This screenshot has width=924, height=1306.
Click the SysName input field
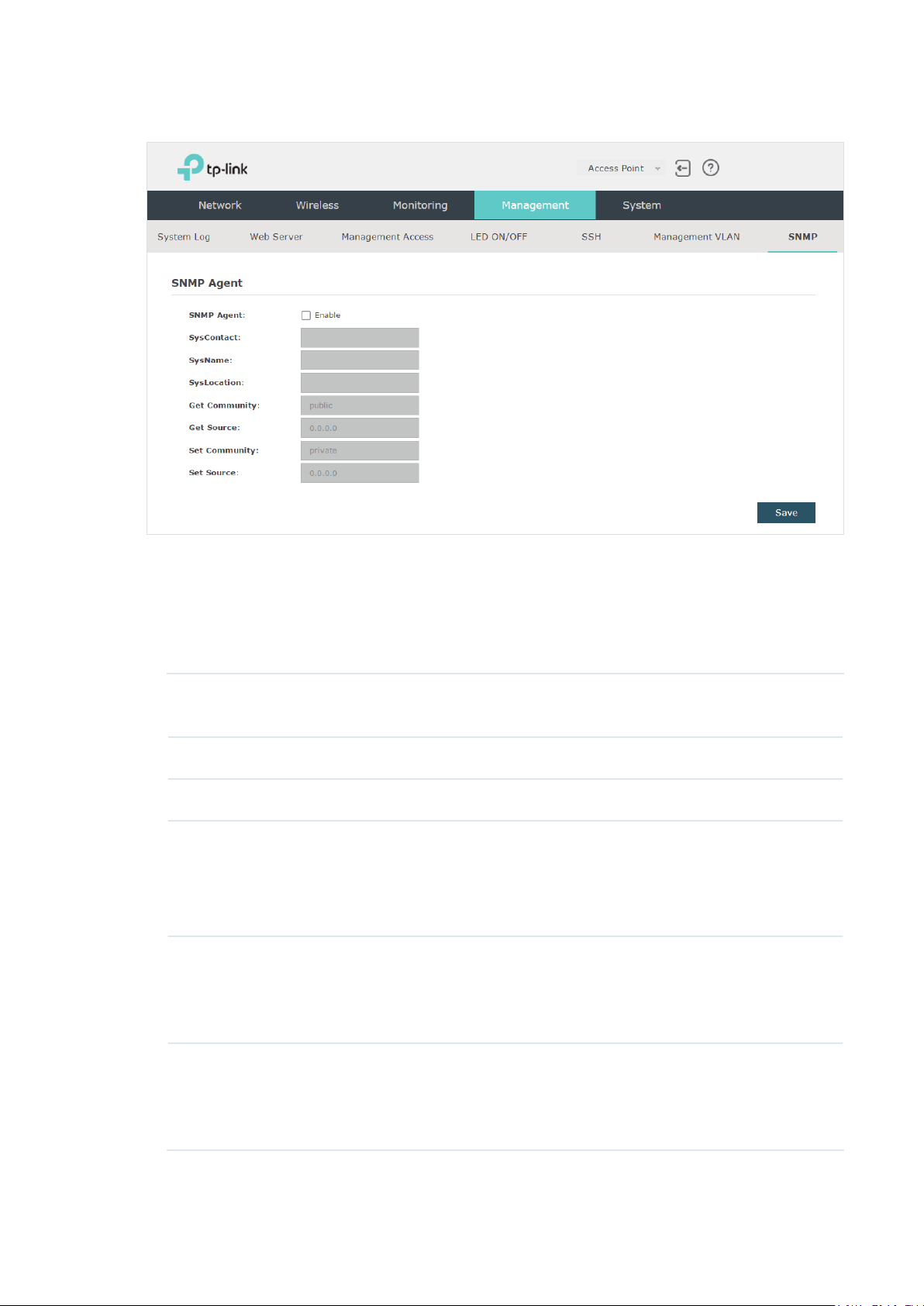360,360
